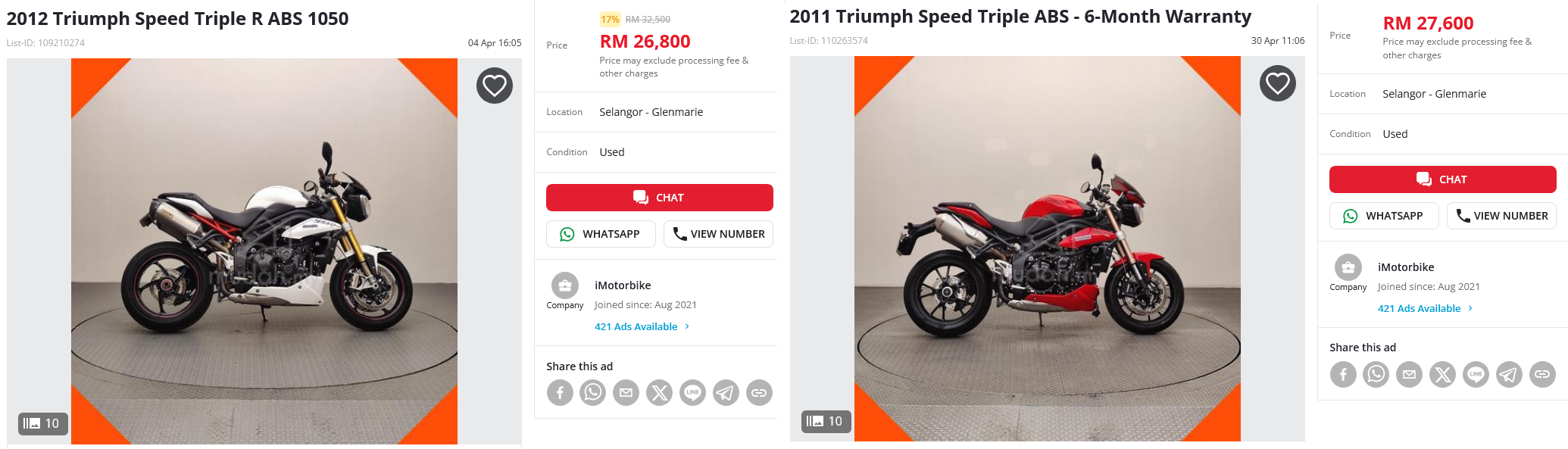Favorite the 2011 Speed Triple ABS listing
The height and width of the screenshot is (449, 1568).
(1278, 83)
